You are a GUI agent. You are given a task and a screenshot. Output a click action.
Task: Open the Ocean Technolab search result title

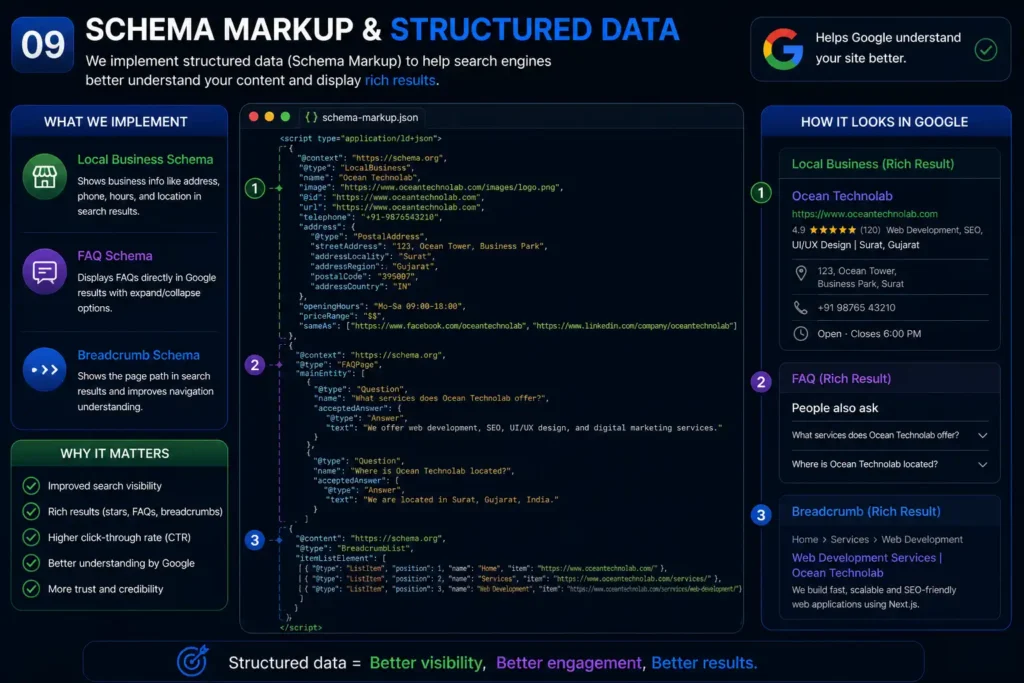pos(842,196)
